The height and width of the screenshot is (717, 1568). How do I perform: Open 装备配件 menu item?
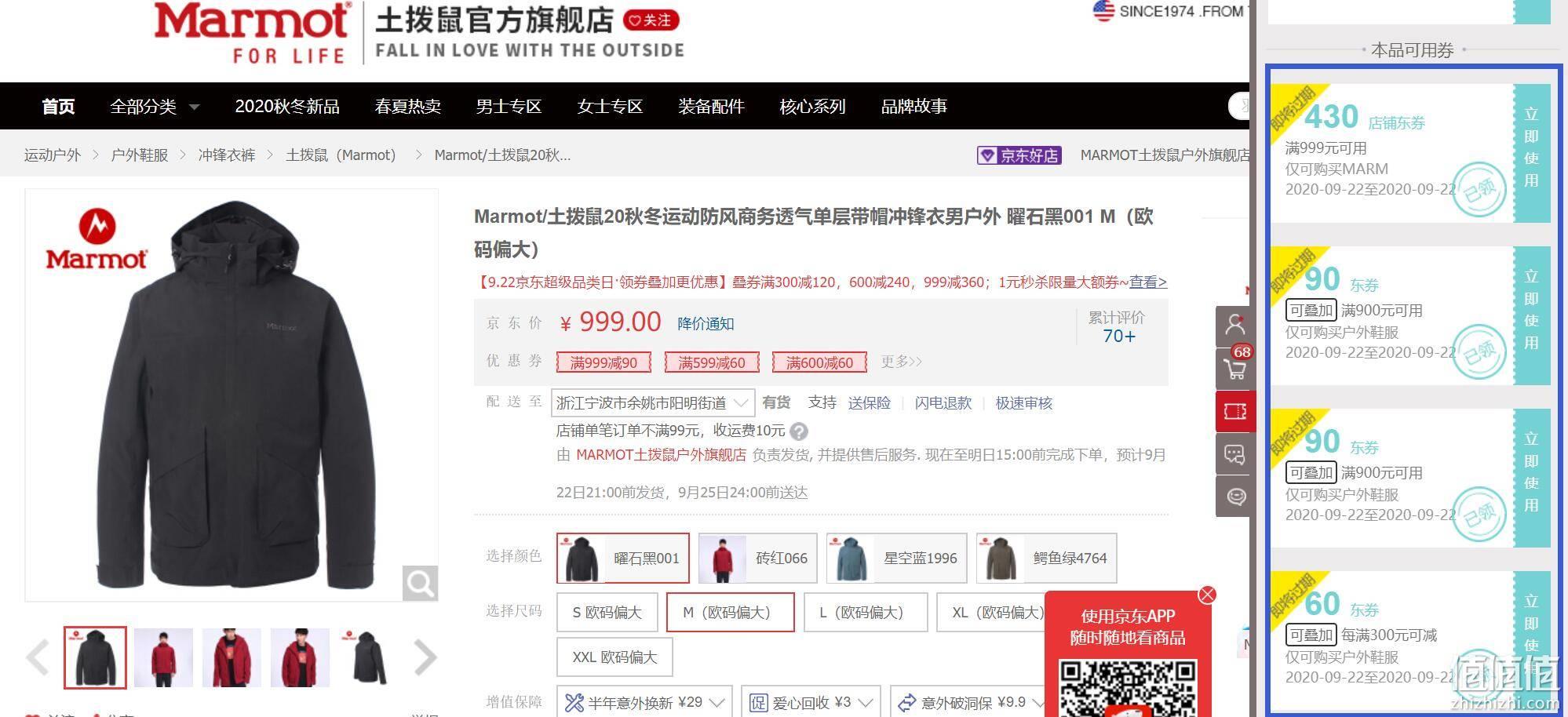click(711, 106)
